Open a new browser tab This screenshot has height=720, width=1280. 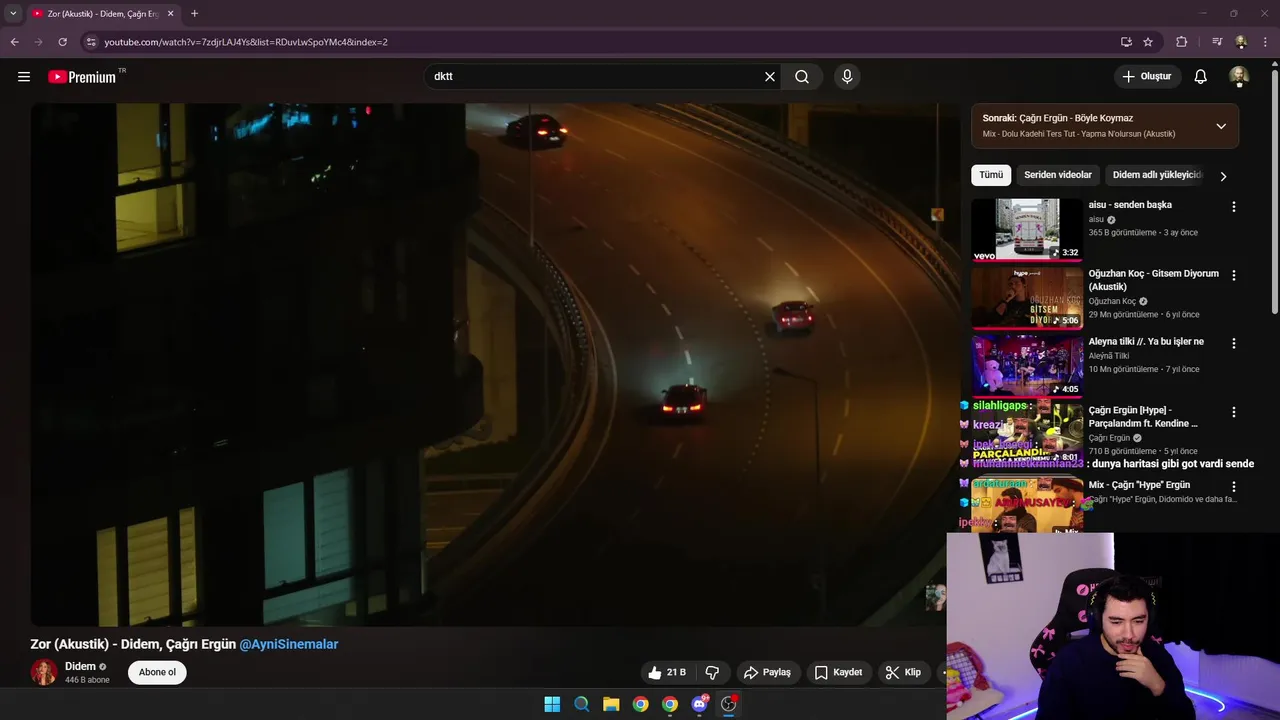click(x=194, y=14)
